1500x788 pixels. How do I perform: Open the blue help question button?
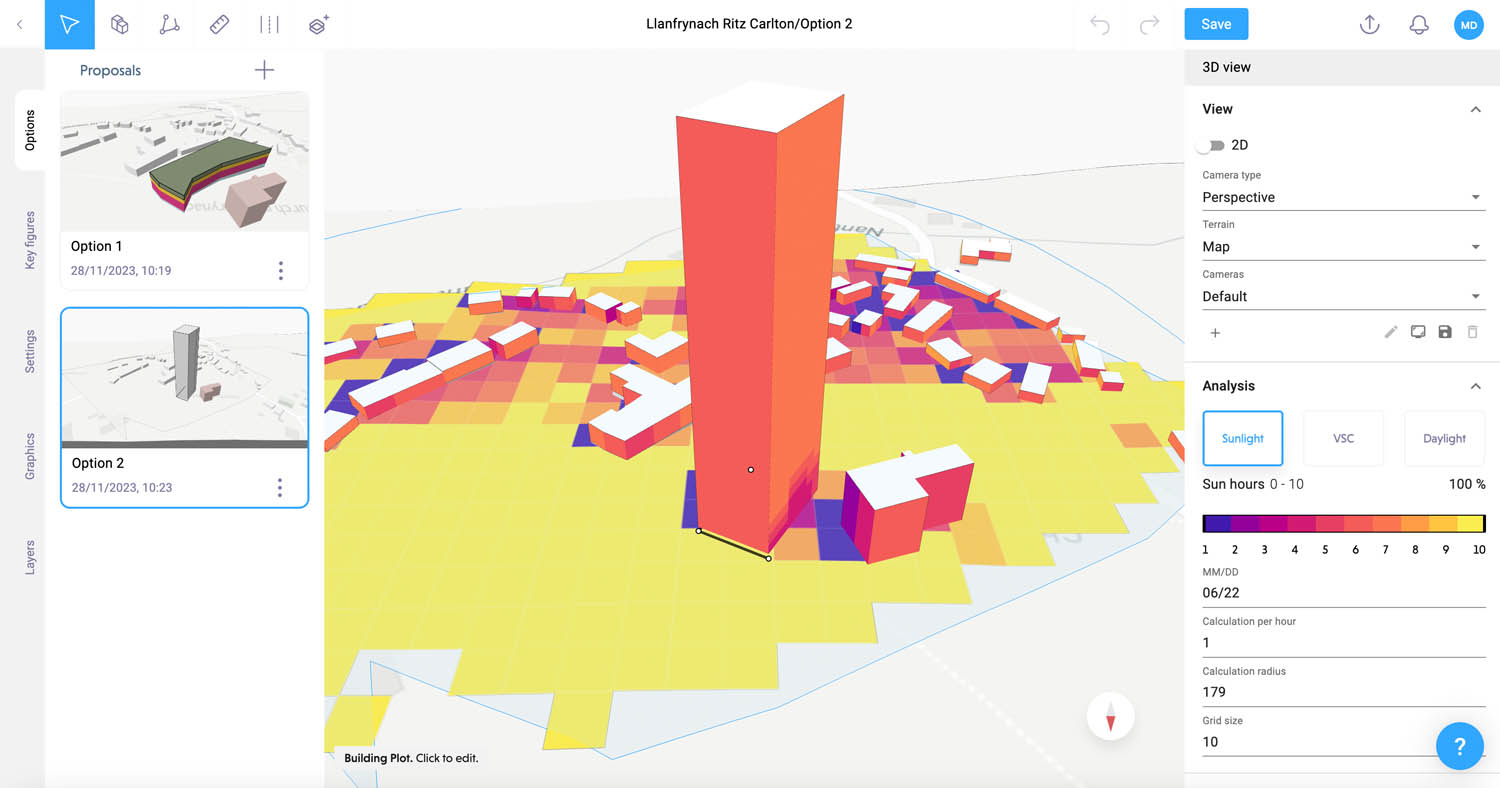pyautogui.click(x=1459, y=746)
